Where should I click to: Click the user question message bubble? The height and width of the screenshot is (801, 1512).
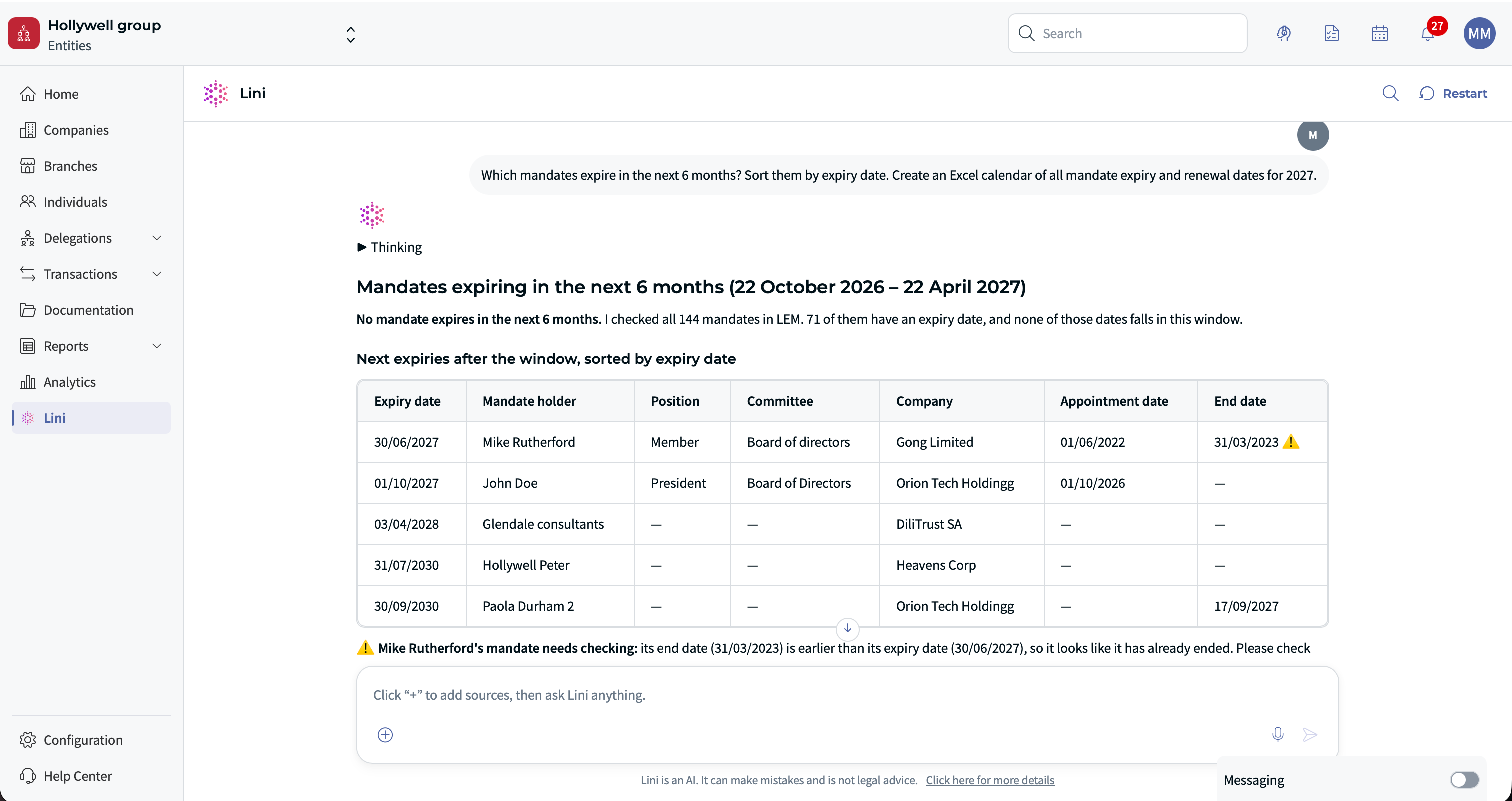(x=899, y=175)
